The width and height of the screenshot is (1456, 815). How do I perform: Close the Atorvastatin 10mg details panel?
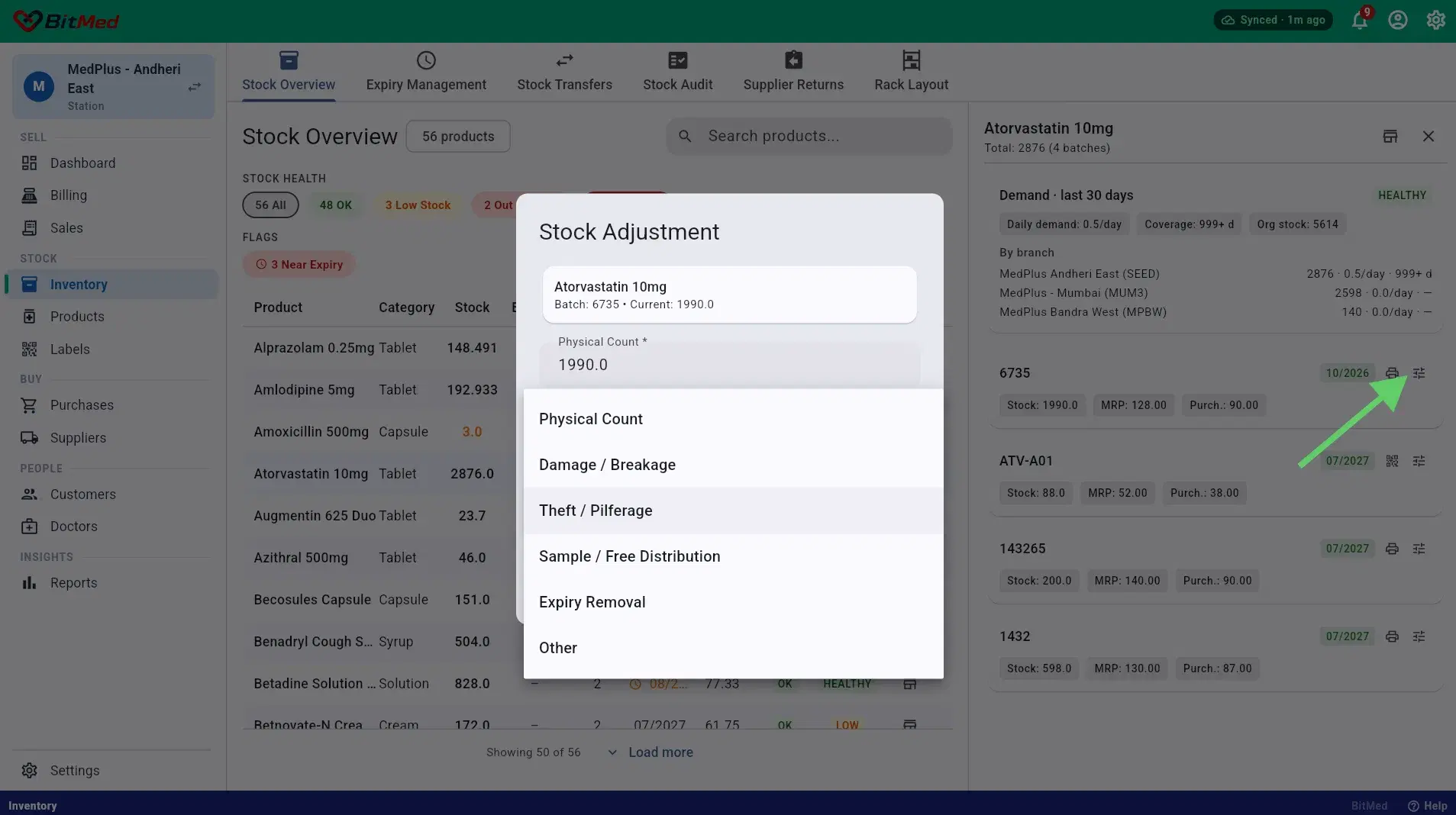[1429, 137]
